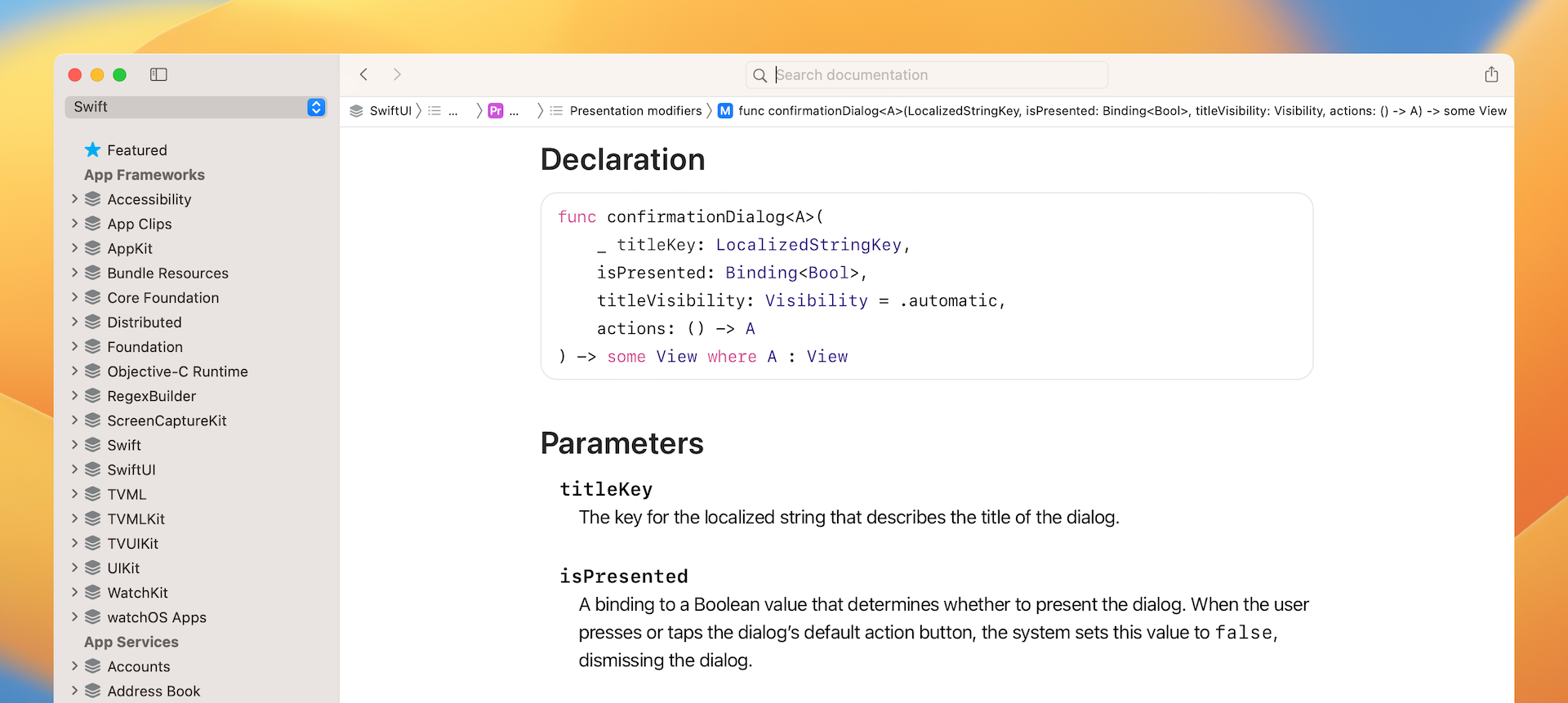Open the first collapsed list breadcrumb

click(443, 111)
